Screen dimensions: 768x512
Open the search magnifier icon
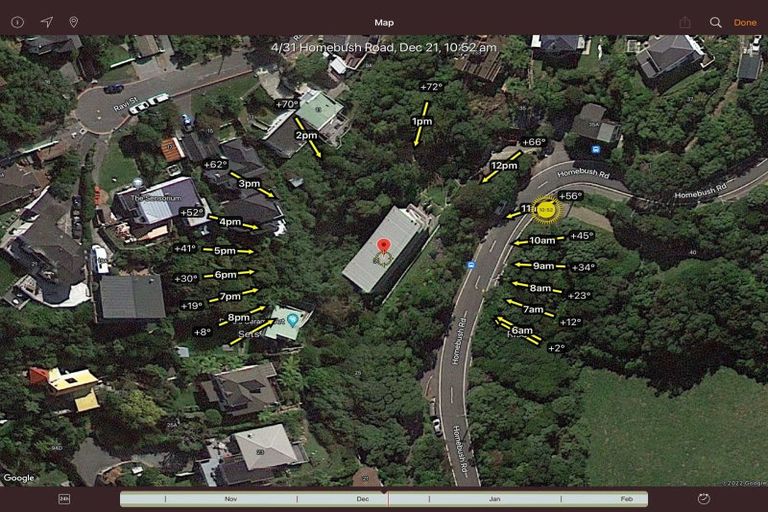716,22
